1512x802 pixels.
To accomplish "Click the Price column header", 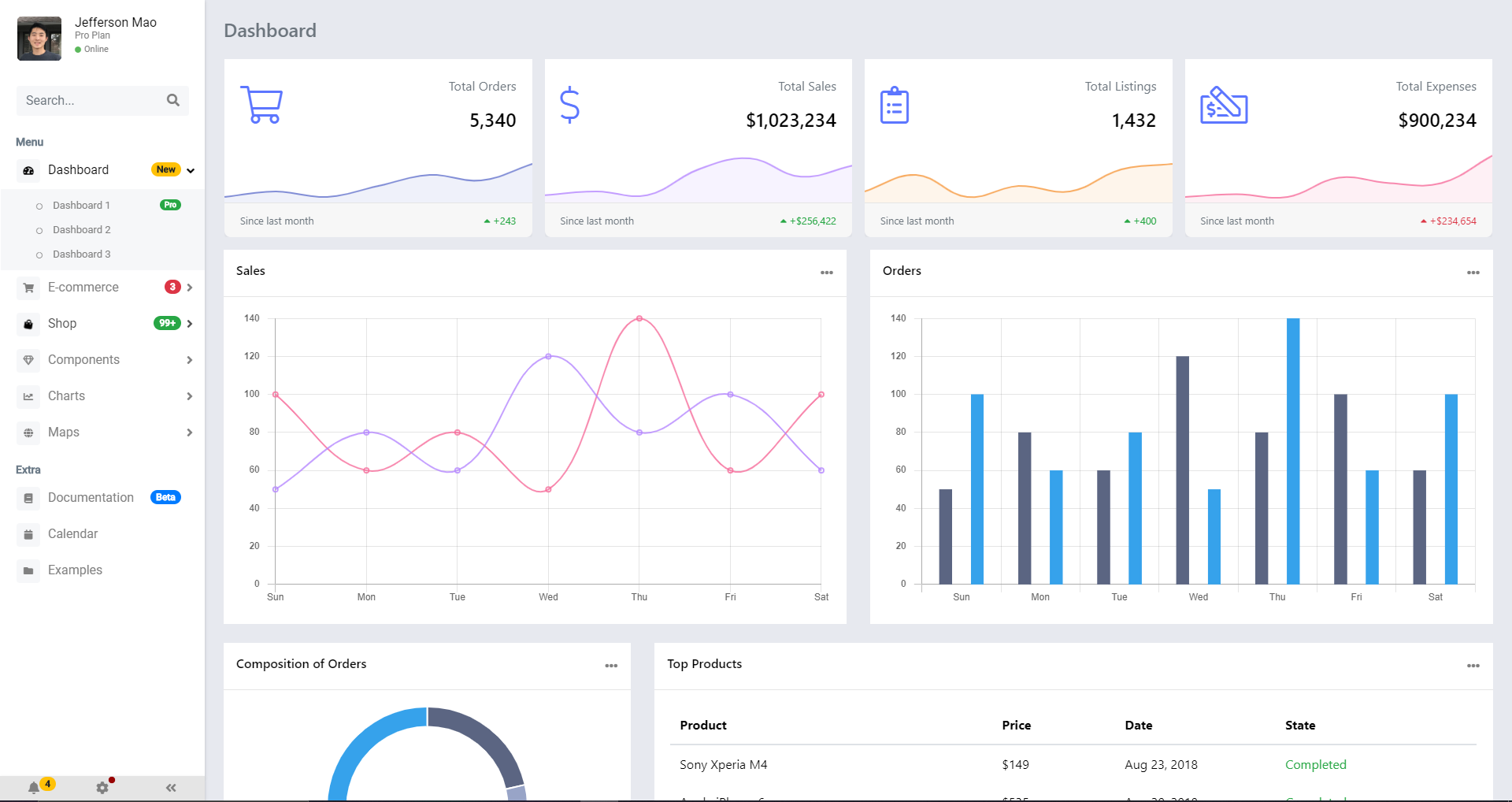I will 1016,726.
